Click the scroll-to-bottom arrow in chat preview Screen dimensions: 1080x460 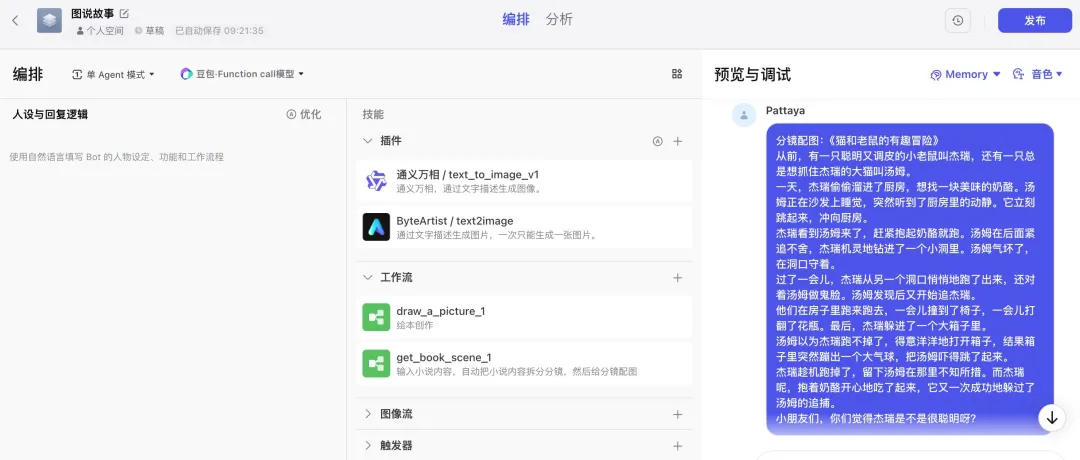coord(1051,417)
